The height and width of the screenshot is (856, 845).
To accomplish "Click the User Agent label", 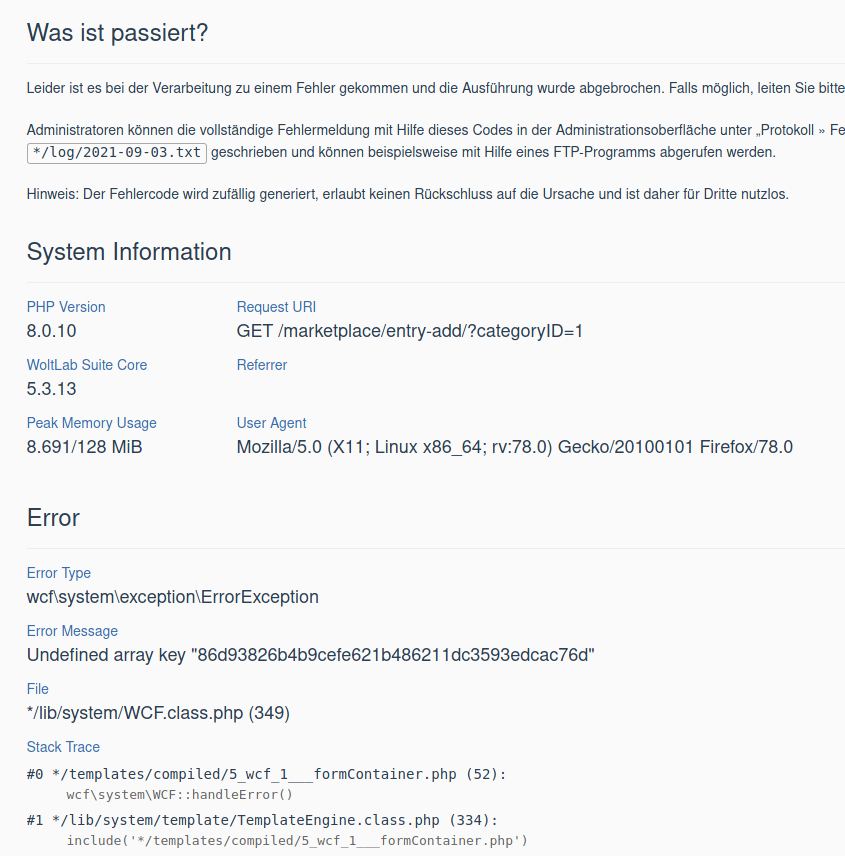I will click(272, 423).
